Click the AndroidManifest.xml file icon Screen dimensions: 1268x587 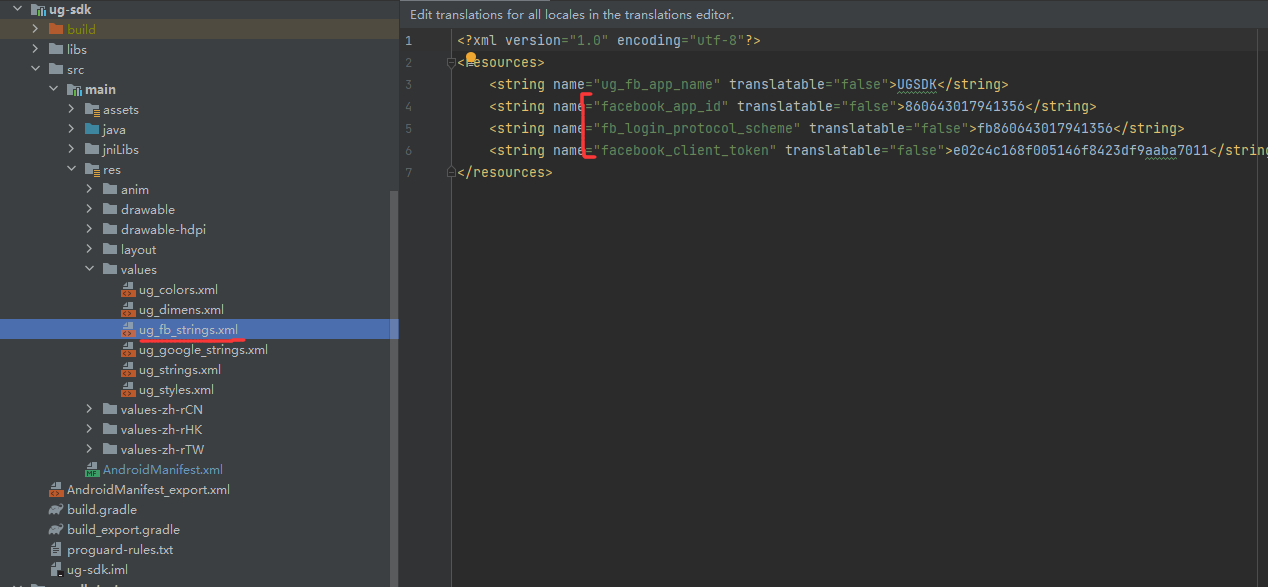pos(92,470)
